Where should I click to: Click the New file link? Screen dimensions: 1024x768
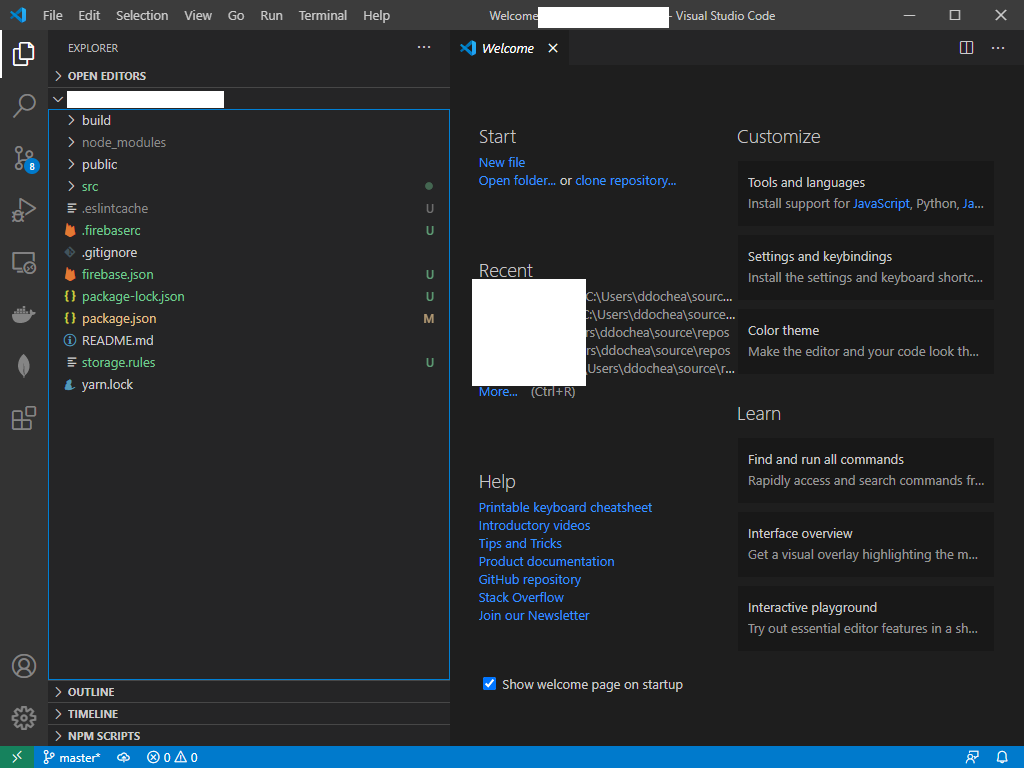[502, 162]
